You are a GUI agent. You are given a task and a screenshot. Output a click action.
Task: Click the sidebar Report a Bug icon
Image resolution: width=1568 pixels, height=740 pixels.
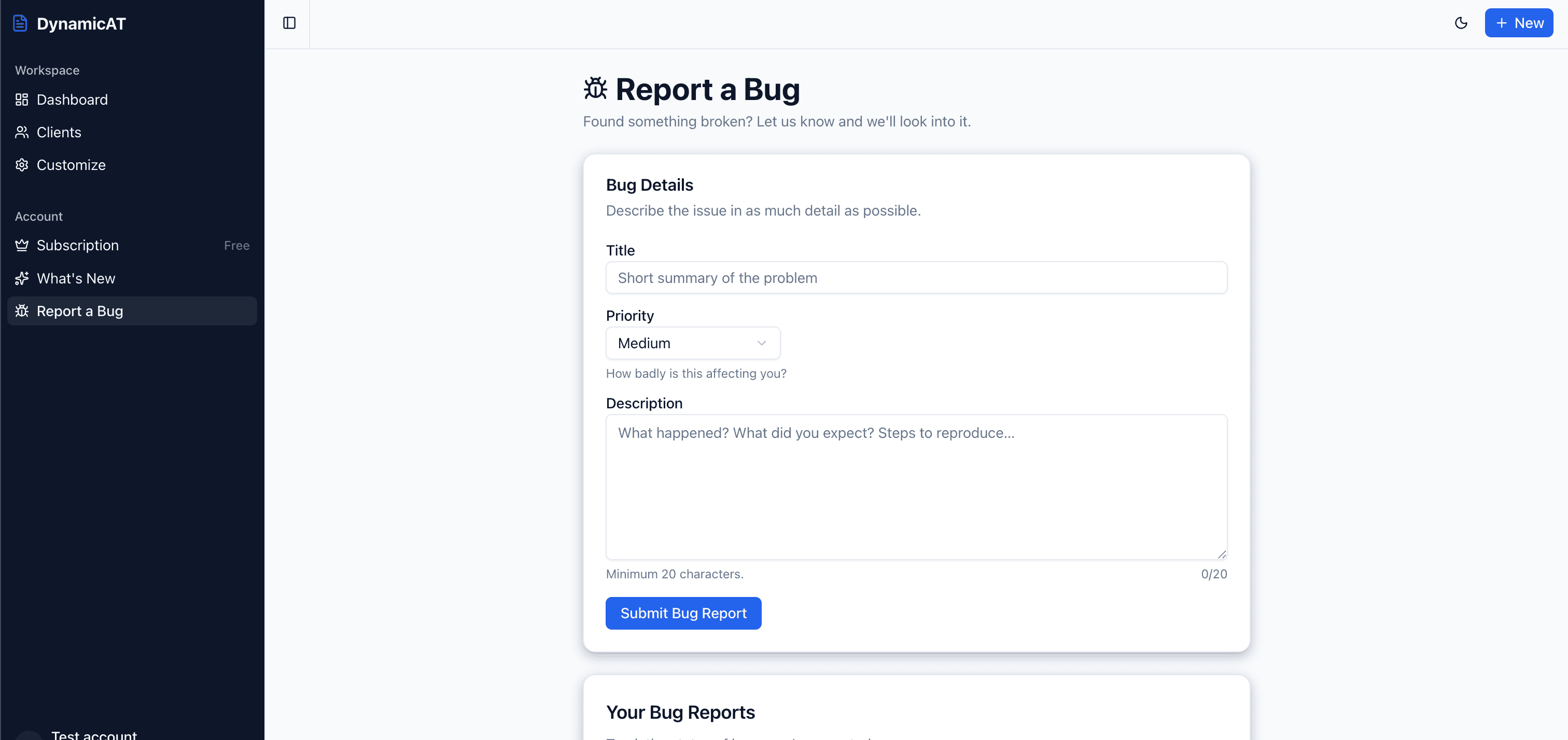pos(22,311)
